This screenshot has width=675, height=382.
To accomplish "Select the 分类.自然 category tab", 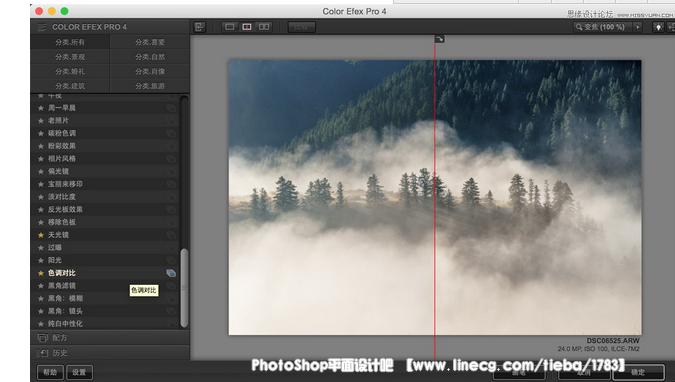I will (150, 57).
